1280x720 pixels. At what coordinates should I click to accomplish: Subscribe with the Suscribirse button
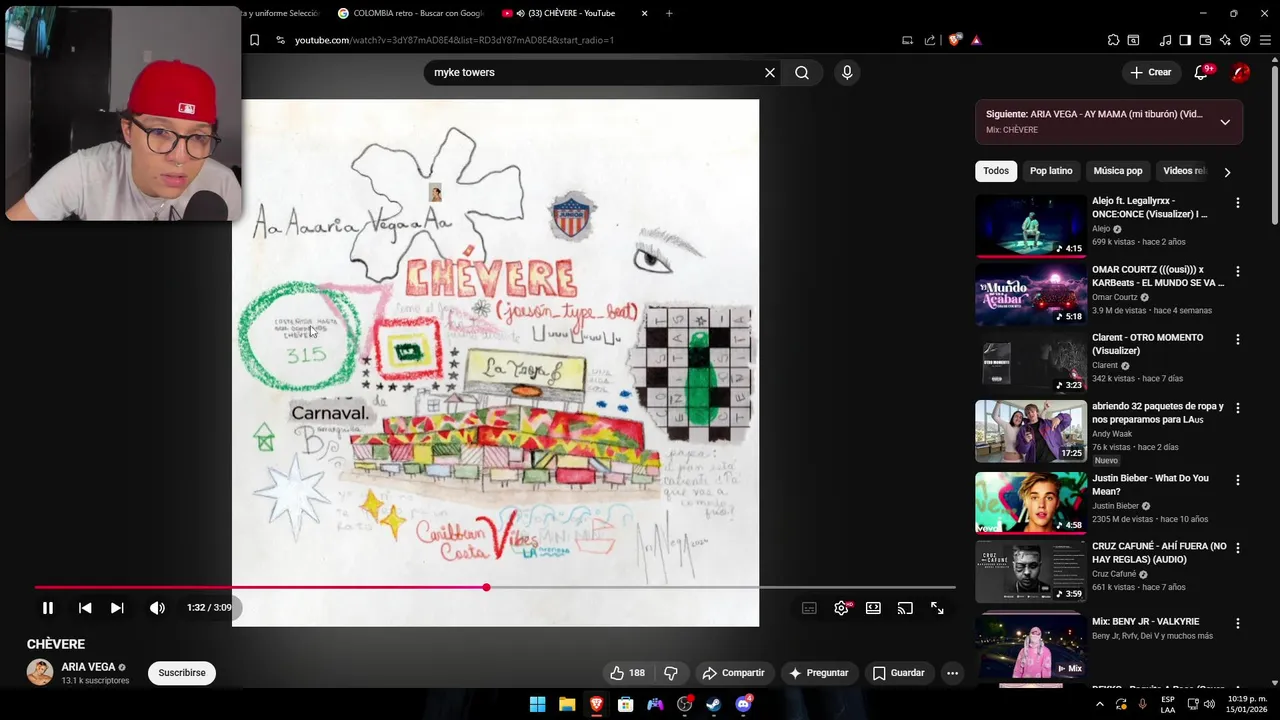(182, 673)
